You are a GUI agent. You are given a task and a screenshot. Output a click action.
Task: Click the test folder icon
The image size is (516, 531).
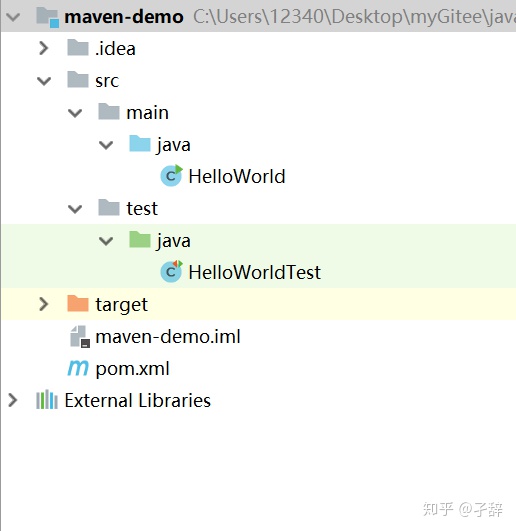(x=109, y=207)
